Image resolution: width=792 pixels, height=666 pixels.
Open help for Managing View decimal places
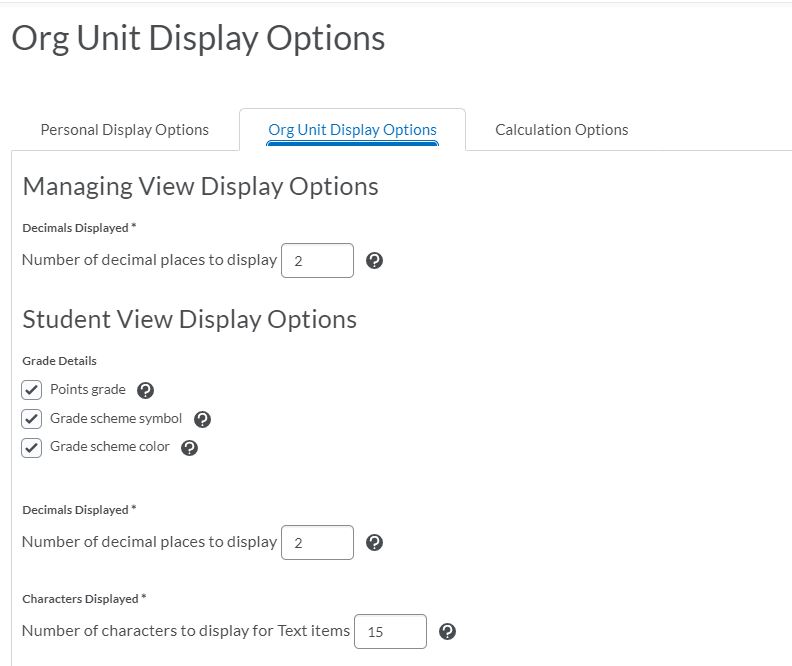(375, 261)
